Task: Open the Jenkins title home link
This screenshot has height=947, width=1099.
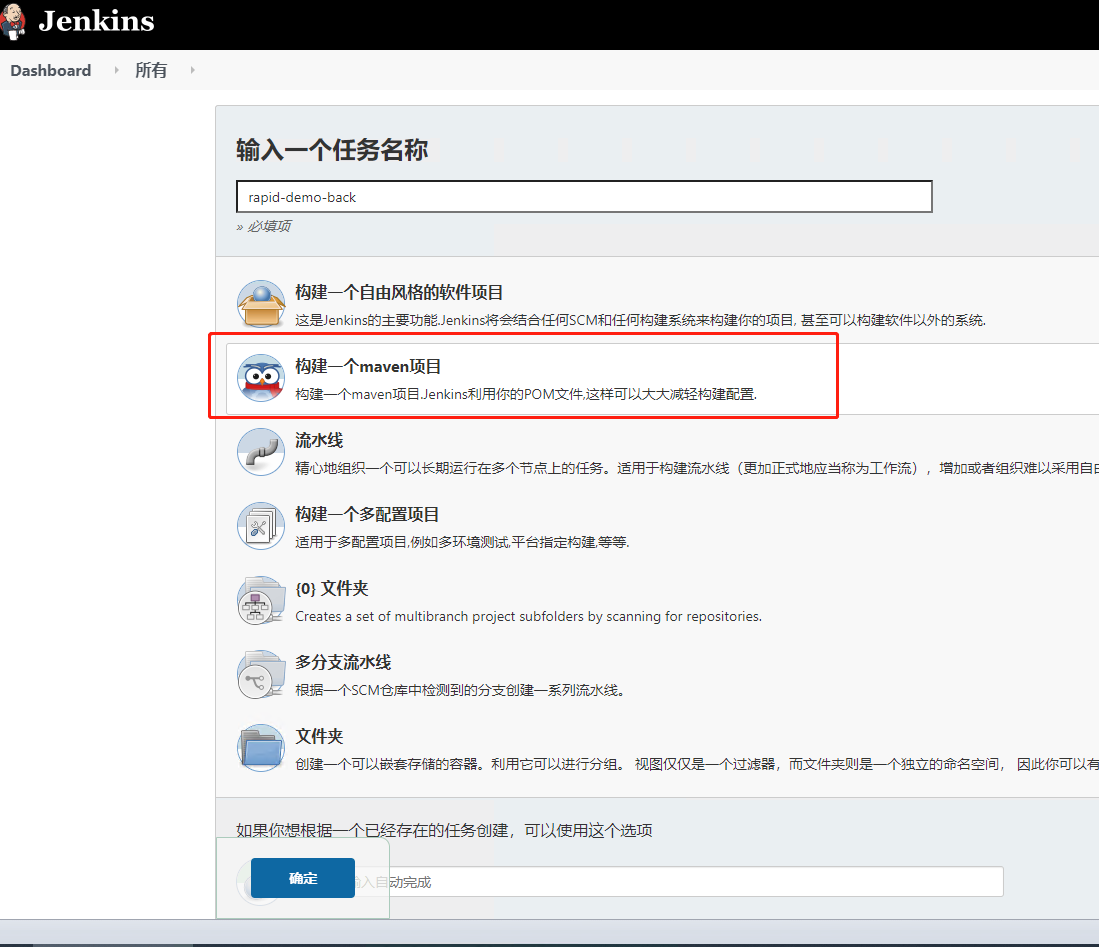Action: pos(96,21)
